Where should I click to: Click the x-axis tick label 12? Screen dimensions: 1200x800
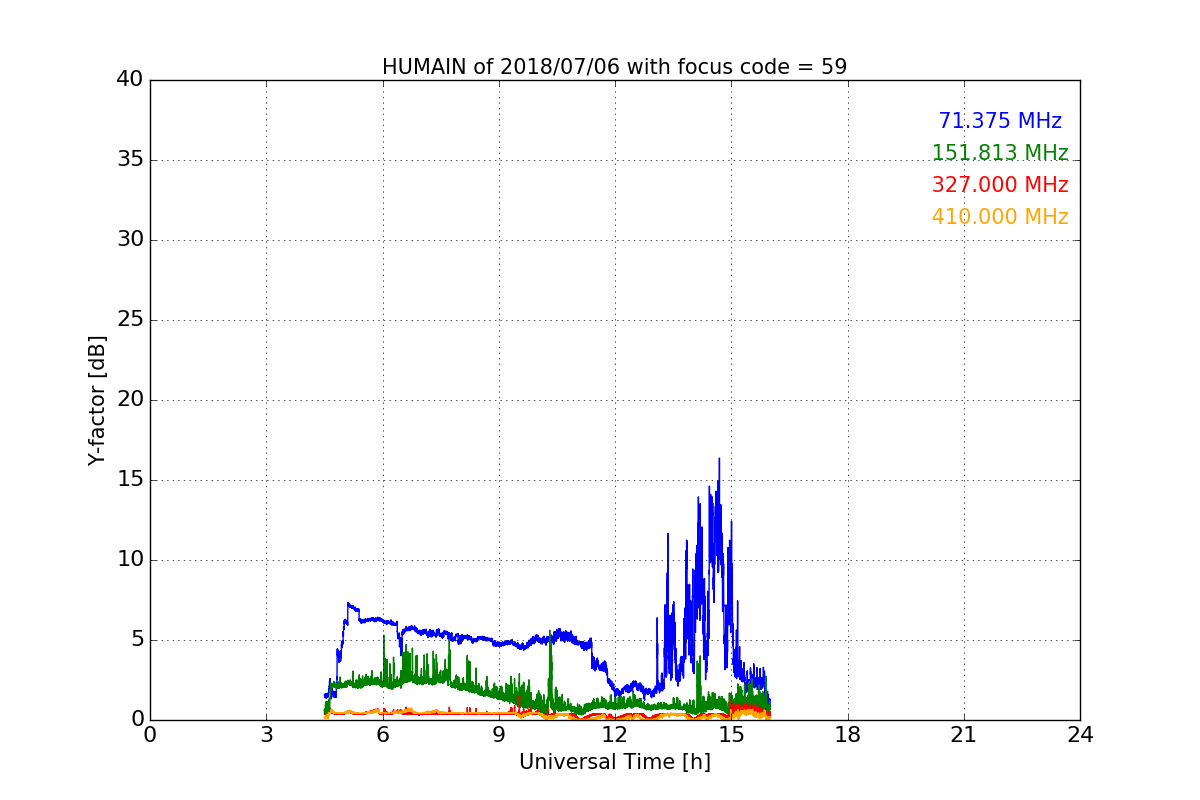pos(615,735)
